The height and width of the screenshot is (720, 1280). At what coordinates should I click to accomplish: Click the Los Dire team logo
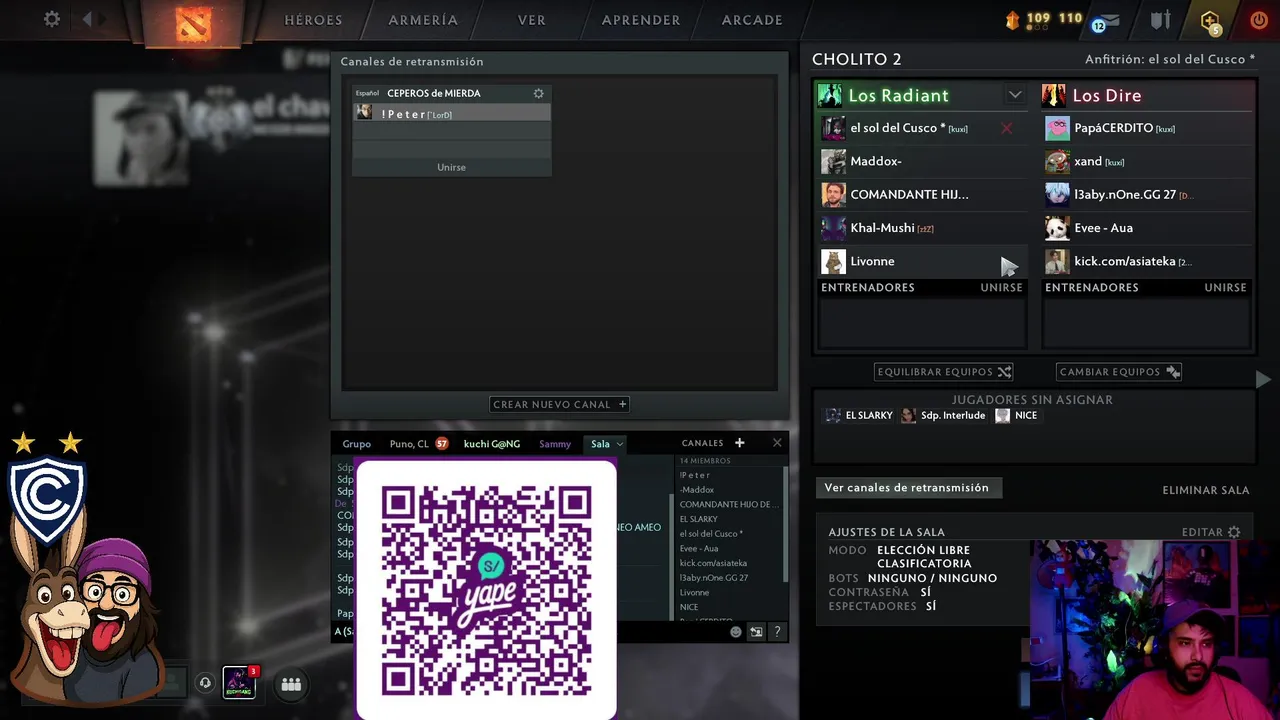1054,95
